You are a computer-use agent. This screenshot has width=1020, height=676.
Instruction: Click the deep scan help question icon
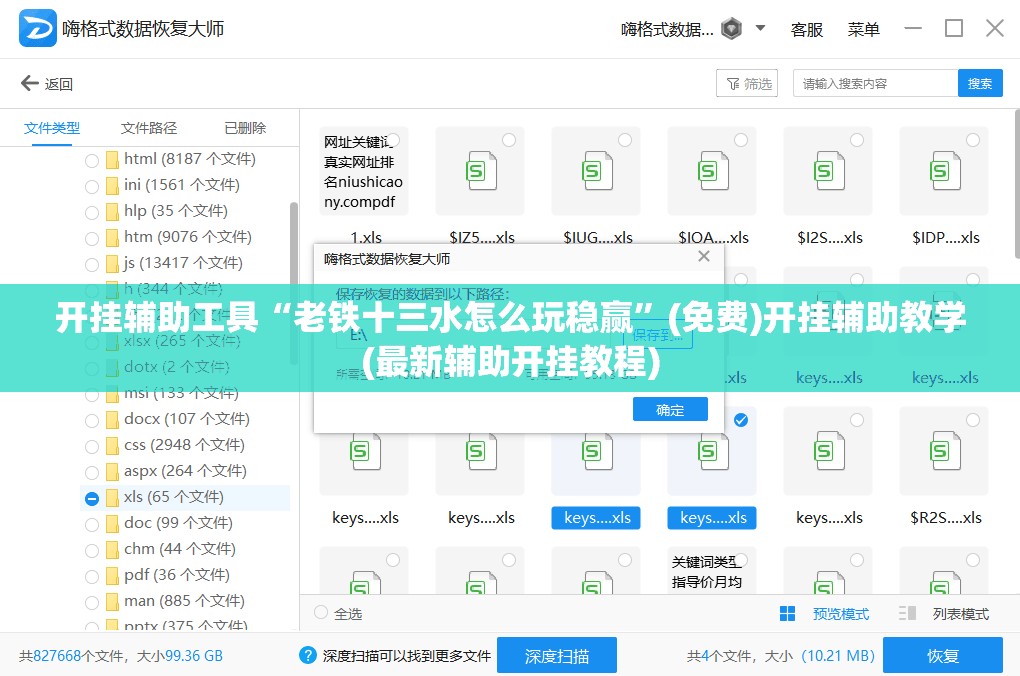click(308, 655)
